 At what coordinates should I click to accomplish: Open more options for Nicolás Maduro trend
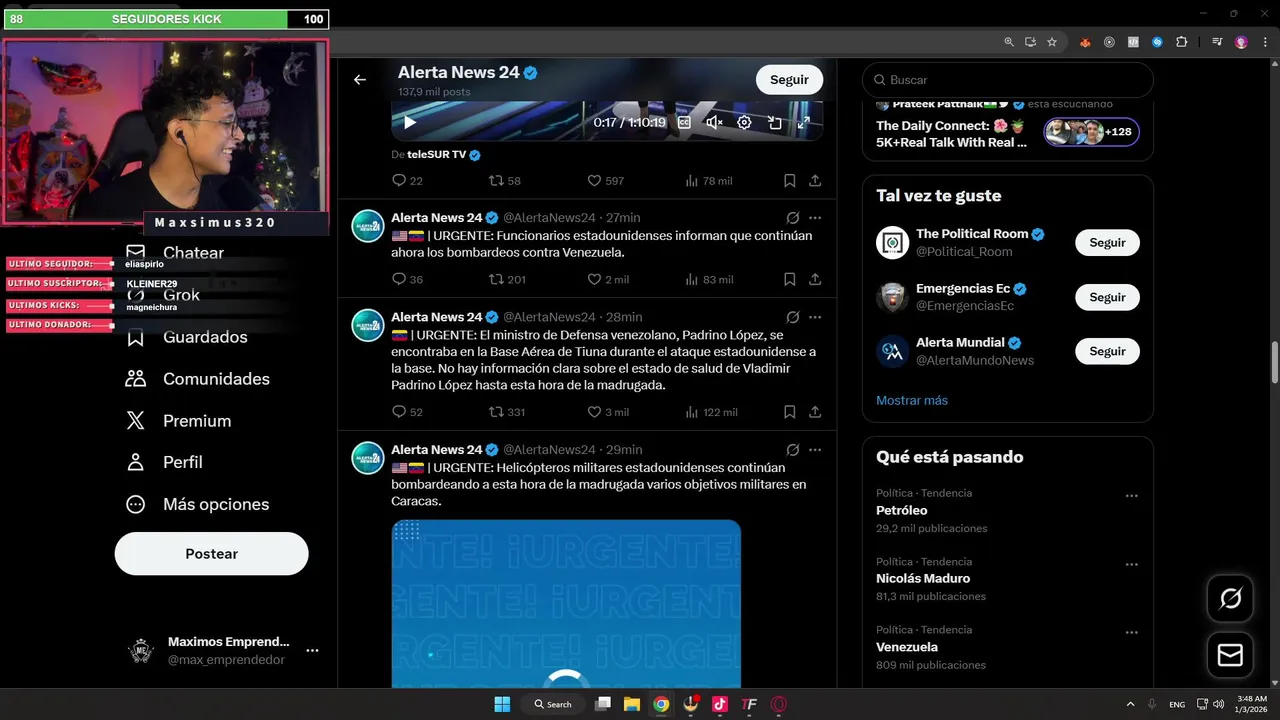(x=1131, y=565)
